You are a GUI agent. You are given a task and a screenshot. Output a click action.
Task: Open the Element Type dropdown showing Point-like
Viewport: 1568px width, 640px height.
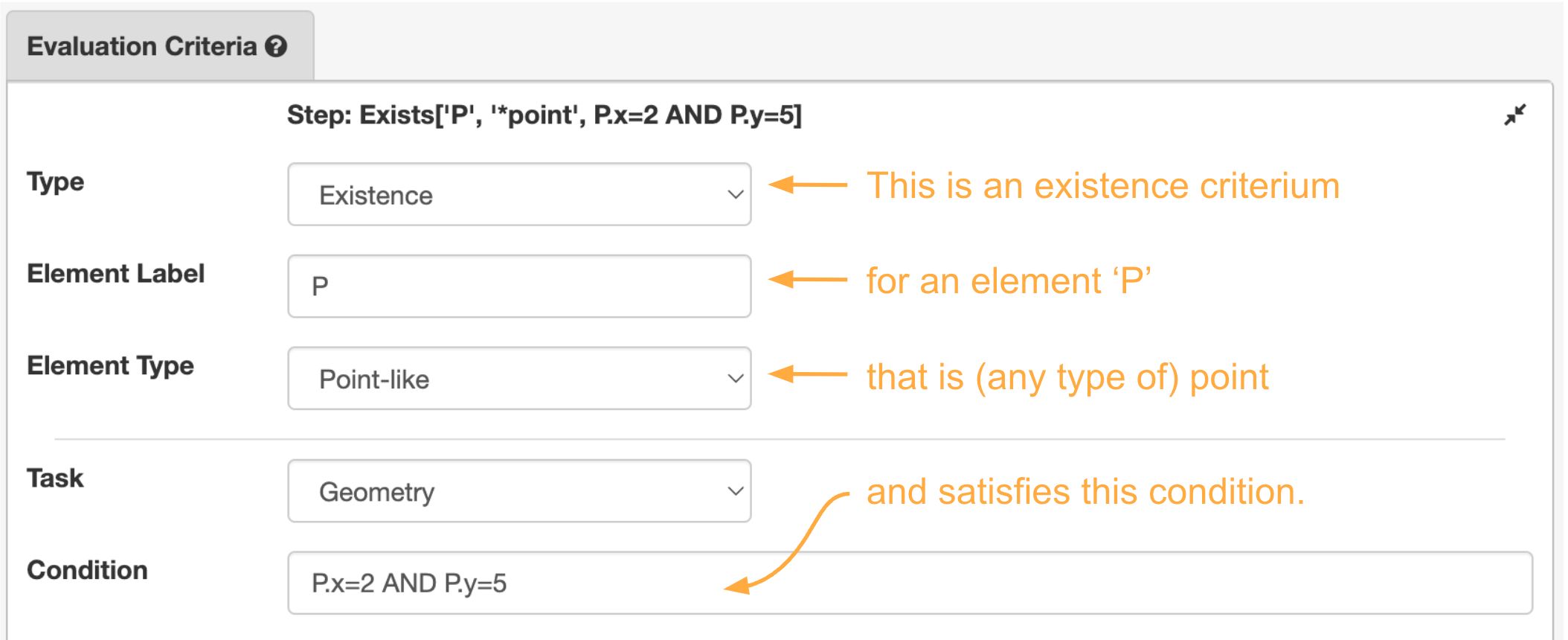518,378
